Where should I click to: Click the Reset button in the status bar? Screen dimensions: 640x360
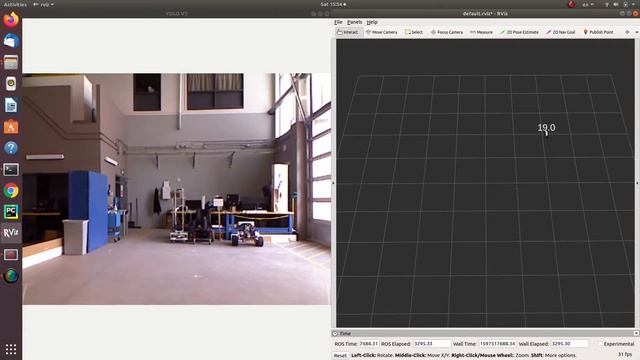coord(340,356)
